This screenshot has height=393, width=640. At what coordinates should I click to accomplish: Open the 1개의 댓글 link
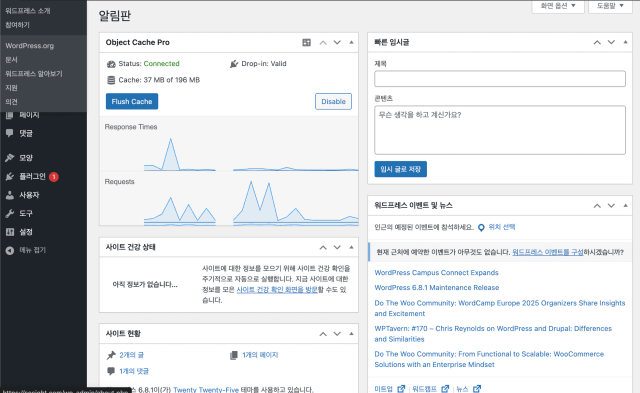coord(134,371)
